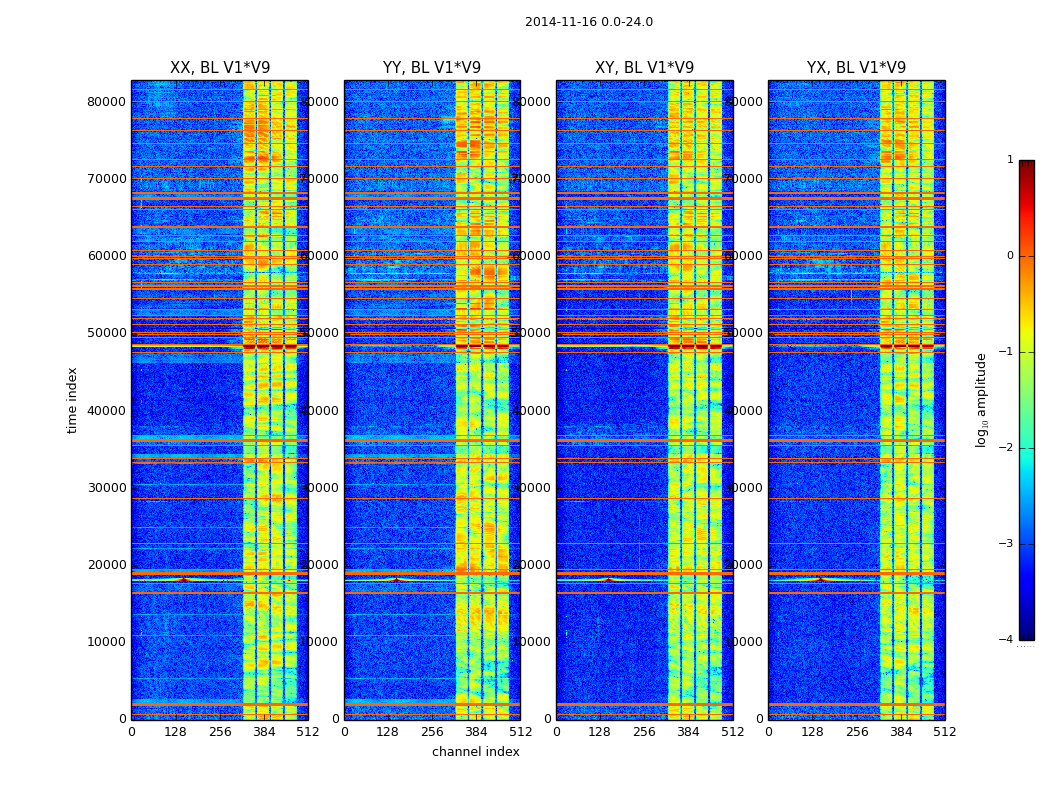
Task: Click the 40000 tick beside the XX plot
Action: pos(106,410)
